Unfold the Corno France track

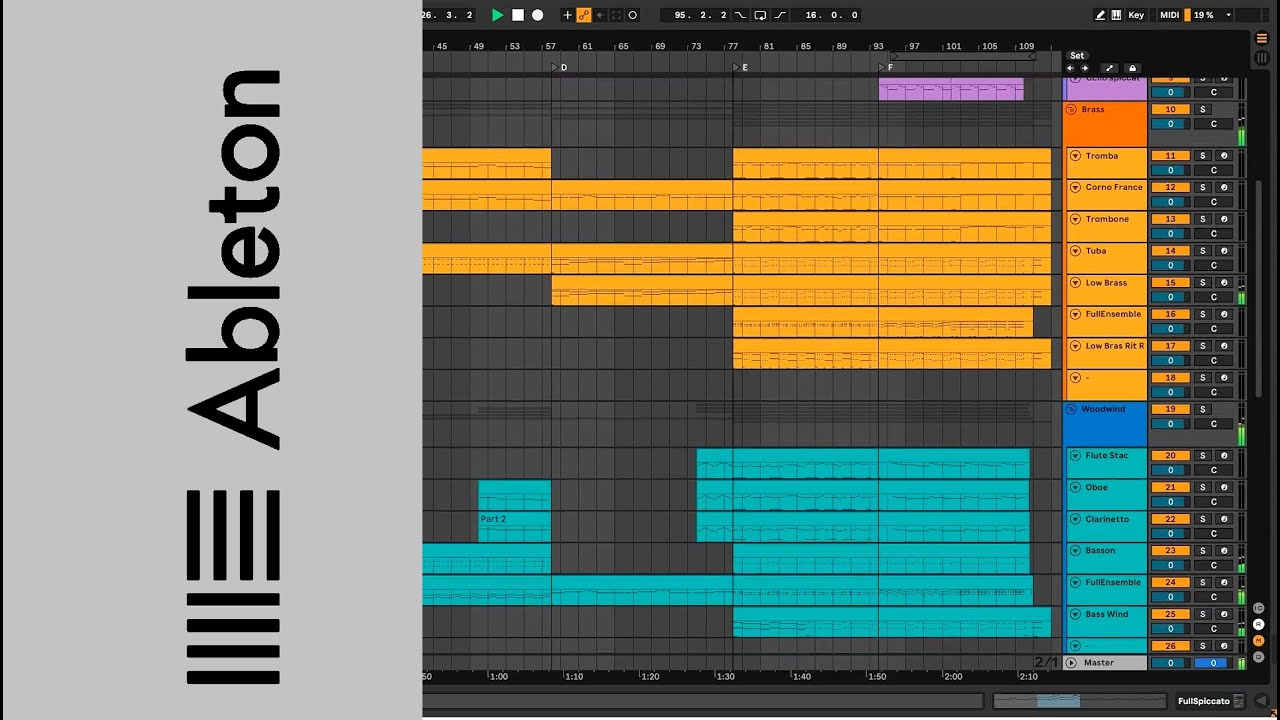[x=1075, y=187]
